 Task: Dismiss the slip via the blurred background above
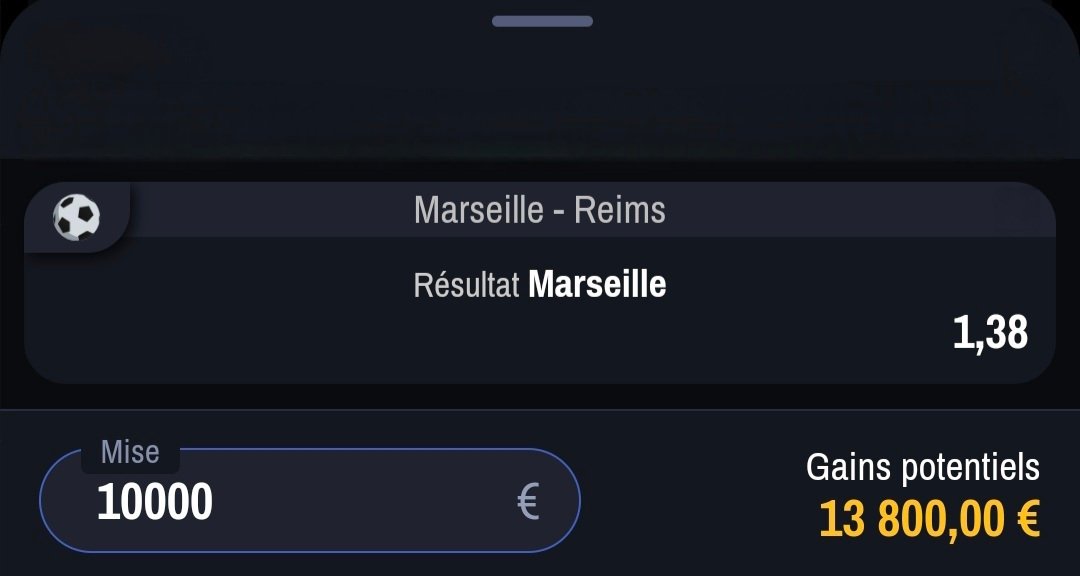(x=540, y=96)
